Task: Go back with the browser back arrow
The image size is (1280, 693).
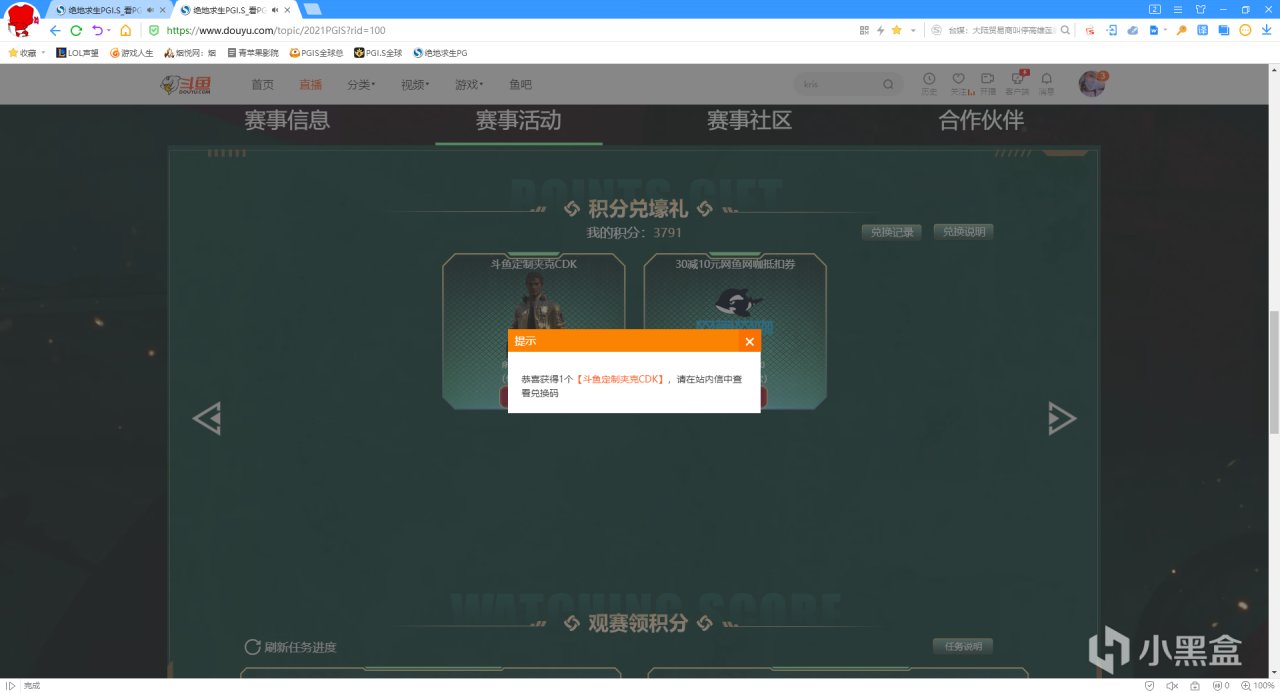Action: [55, 30]
